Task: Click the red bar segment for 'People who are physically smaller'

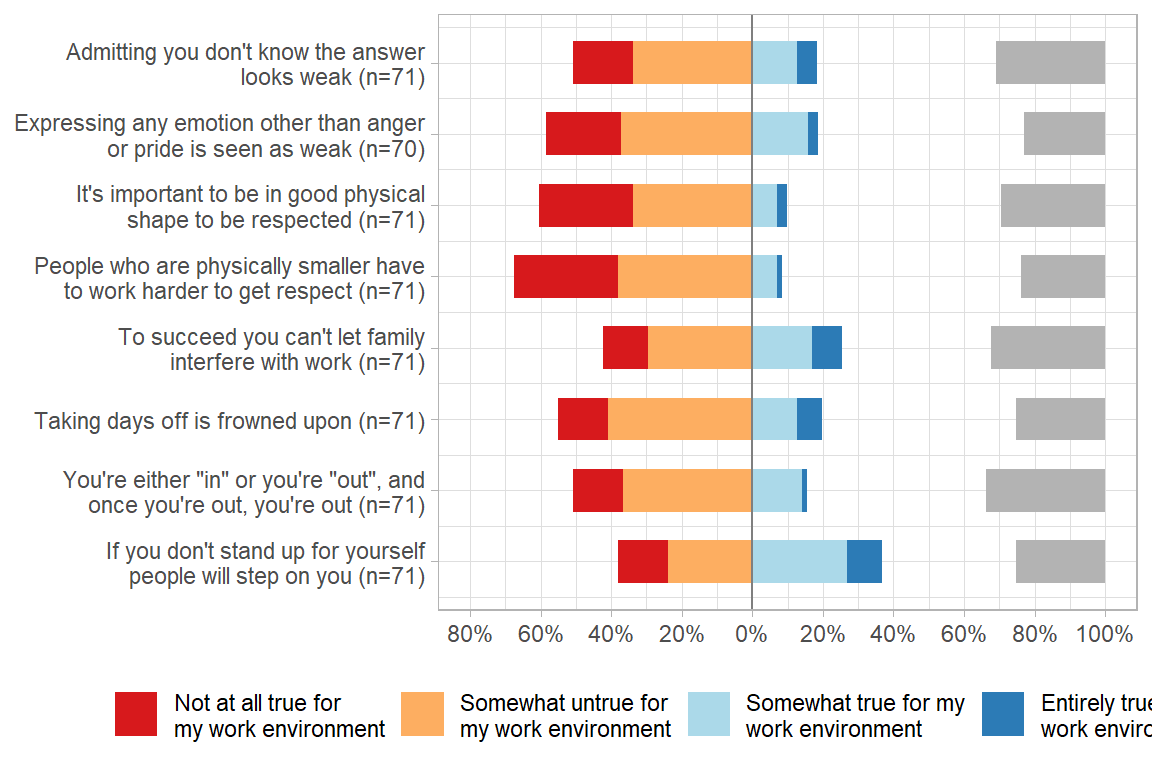Action: 565,276
